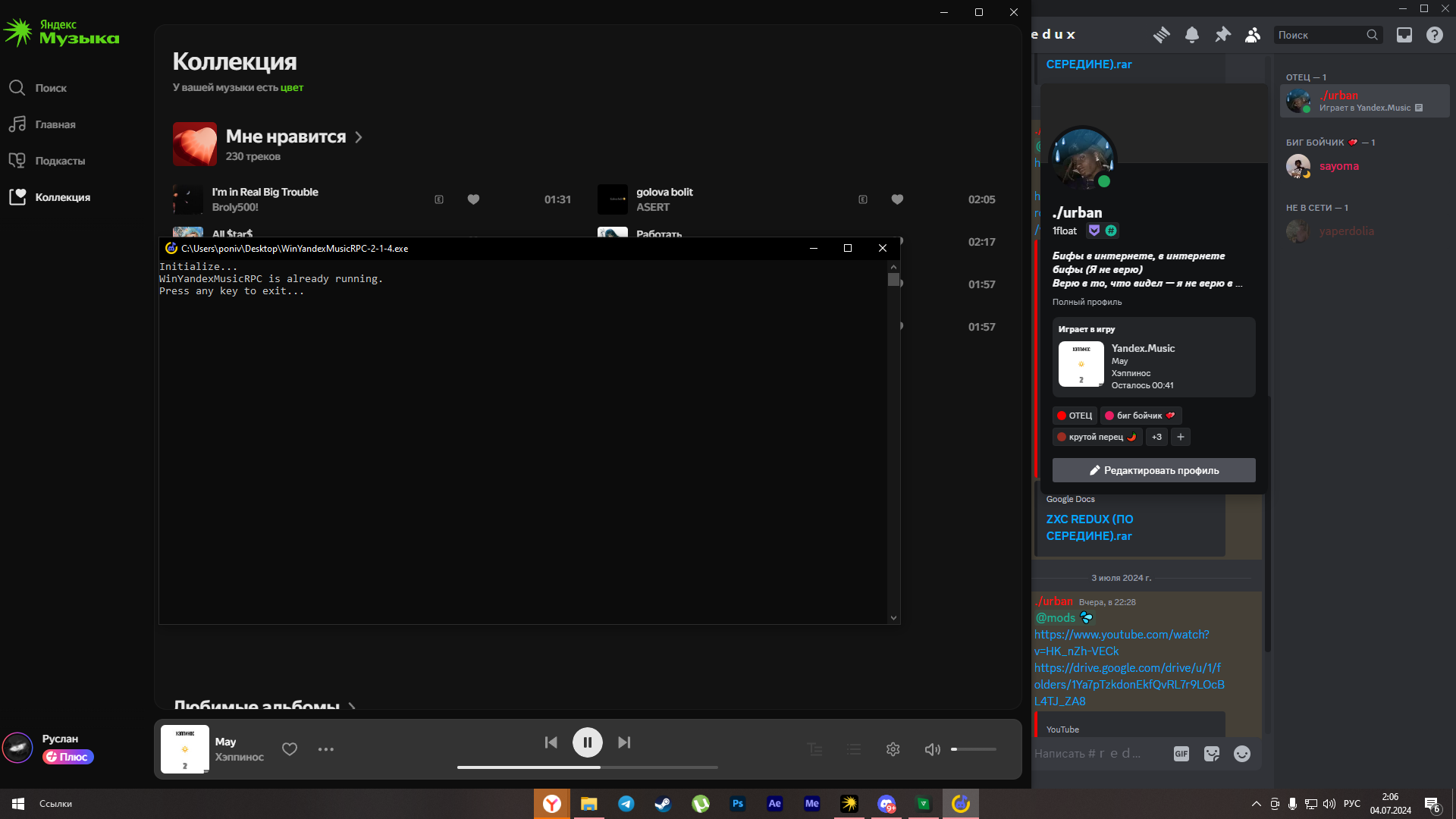Open player settings gear
Viewport: 1456px width, 819px height.
893,749
